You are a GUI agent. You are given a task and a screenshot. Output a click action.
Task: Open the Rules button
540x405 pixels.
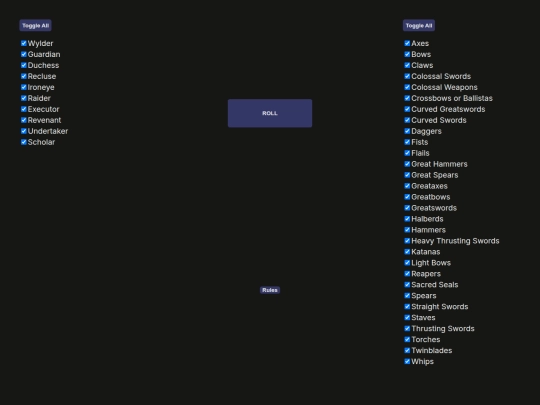(270, 290)
